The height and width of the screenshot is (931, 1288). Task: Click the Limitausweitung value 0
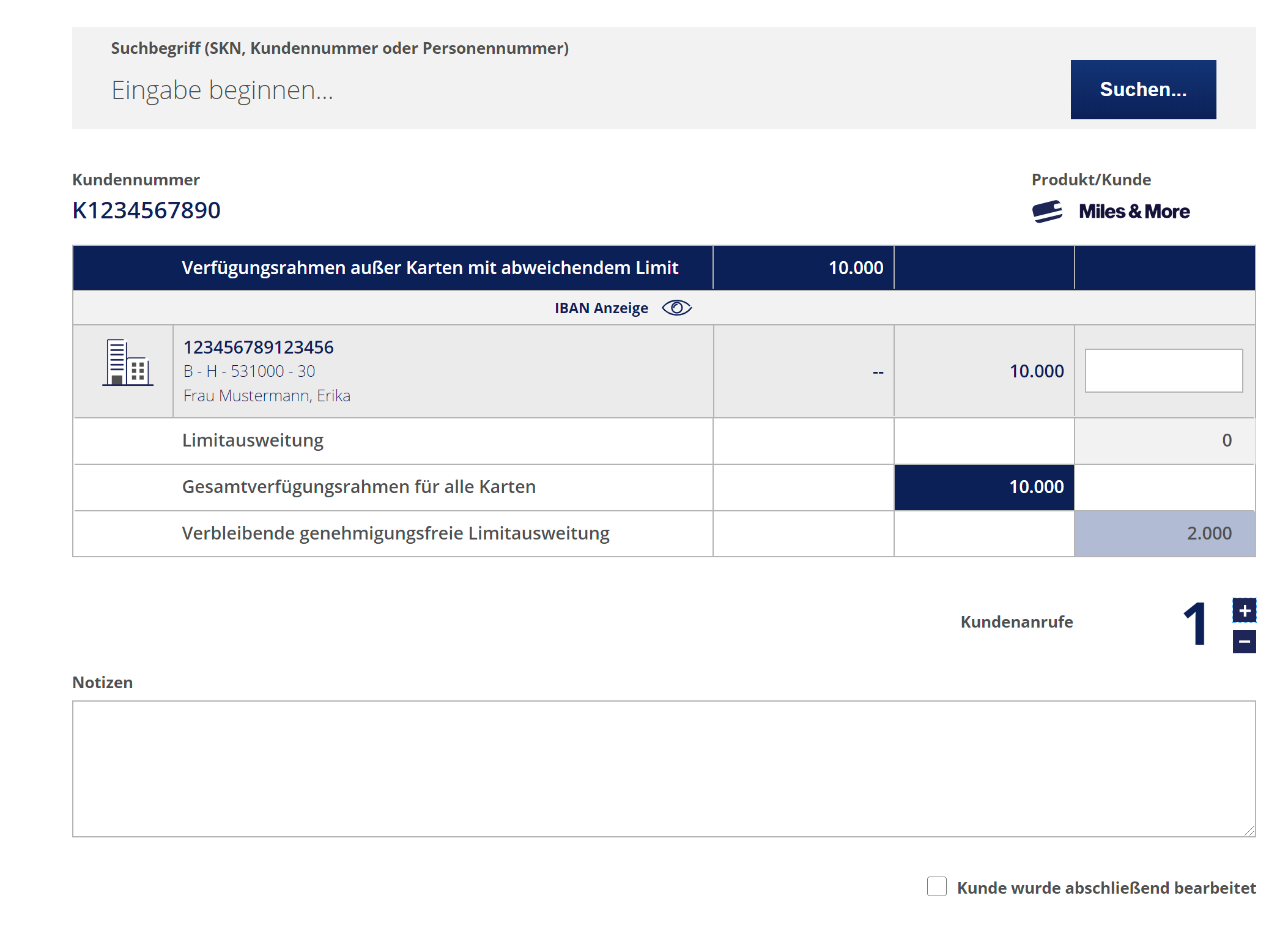(1226, 440)
